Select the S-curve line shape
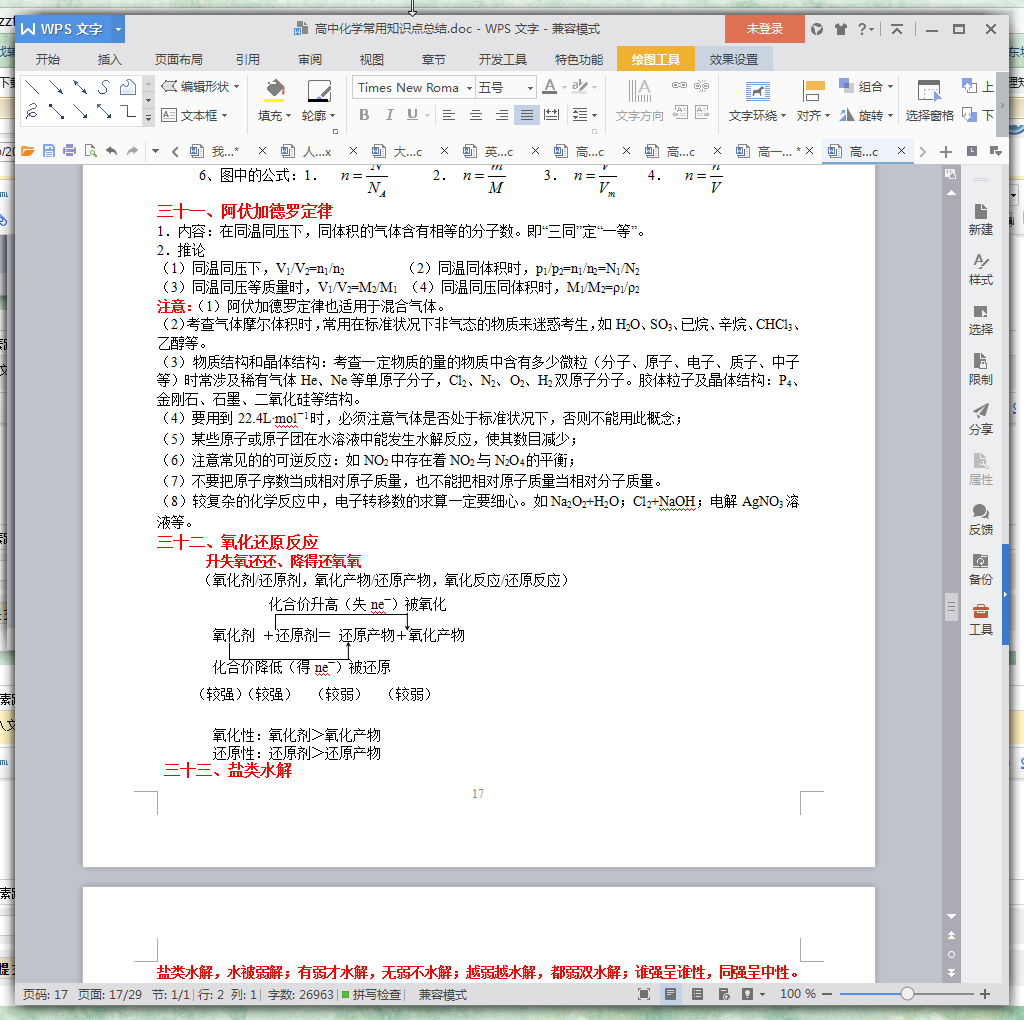Image resolution: width=1024 pixels, height=1020 pixels. [x=104, y=87]
